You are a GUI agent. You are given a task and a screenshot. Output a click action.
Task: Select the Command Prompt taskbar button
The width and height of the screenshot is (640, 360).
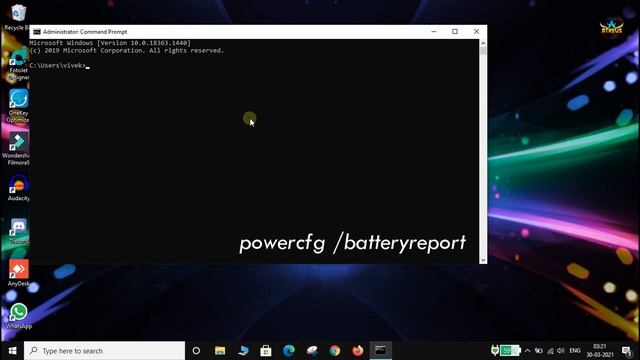381,351
